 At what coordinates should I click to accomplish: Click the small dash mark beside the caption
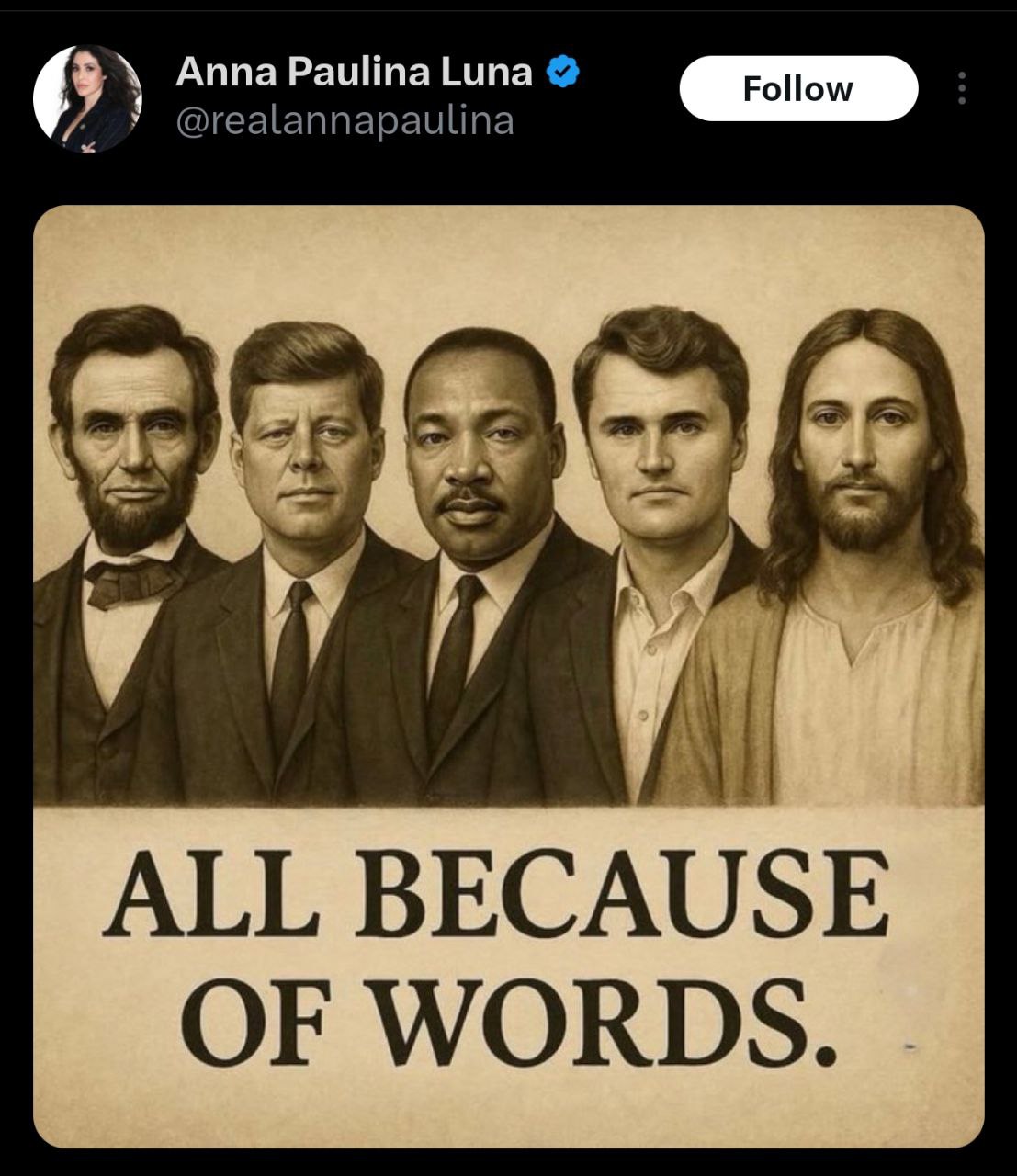click(x=910, y=1046)
